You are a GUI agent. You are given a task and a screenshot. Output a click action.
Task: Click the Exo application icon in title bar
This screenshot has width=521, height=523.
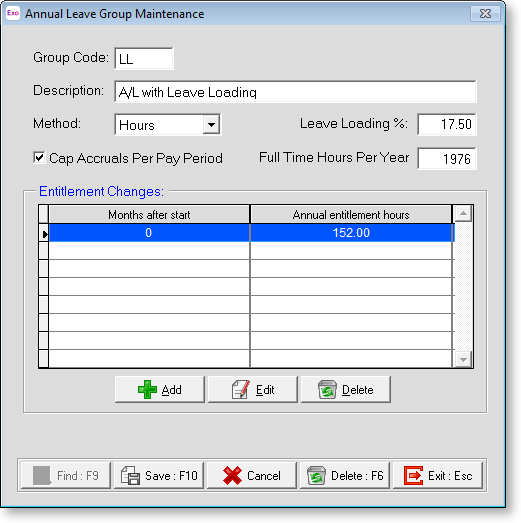pos(13,13)
